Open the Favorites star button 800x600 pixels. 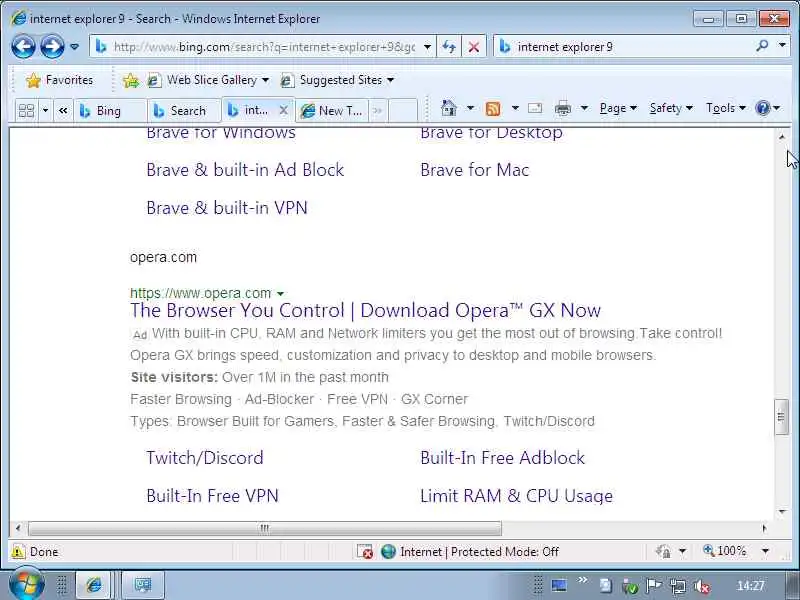[x=60, y=80]
